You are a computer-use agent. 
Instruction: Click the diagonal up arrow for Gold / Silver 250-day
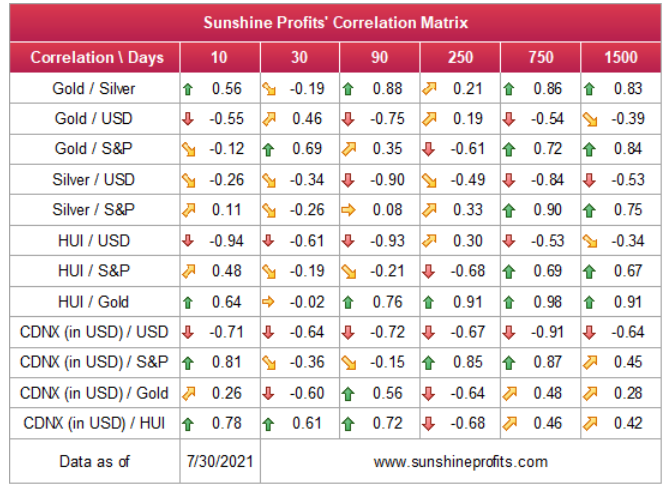coord(429,89)
